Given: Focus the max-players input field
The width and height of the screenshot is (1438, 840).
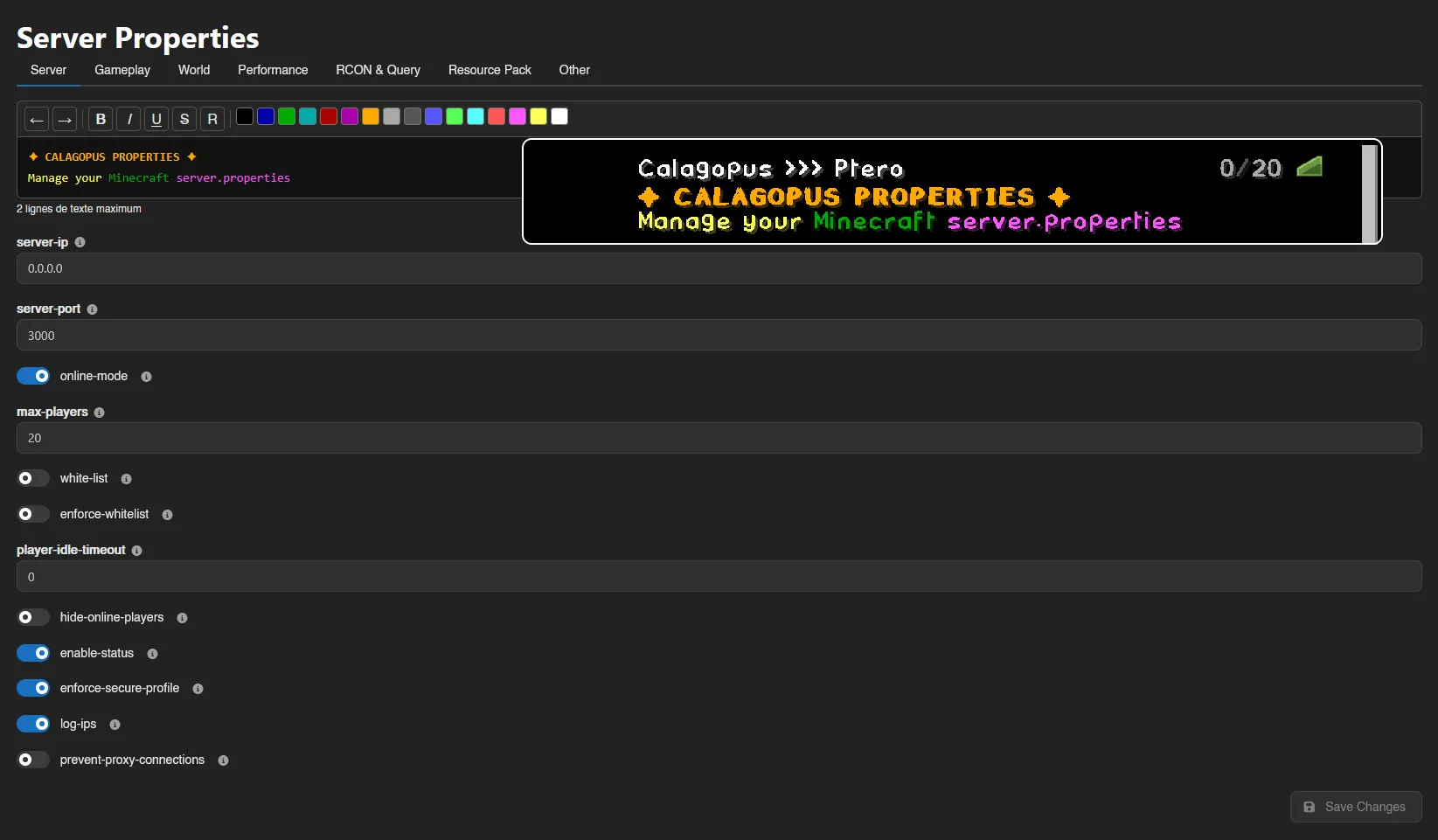Looking at the screenshot, I should 719,438.
